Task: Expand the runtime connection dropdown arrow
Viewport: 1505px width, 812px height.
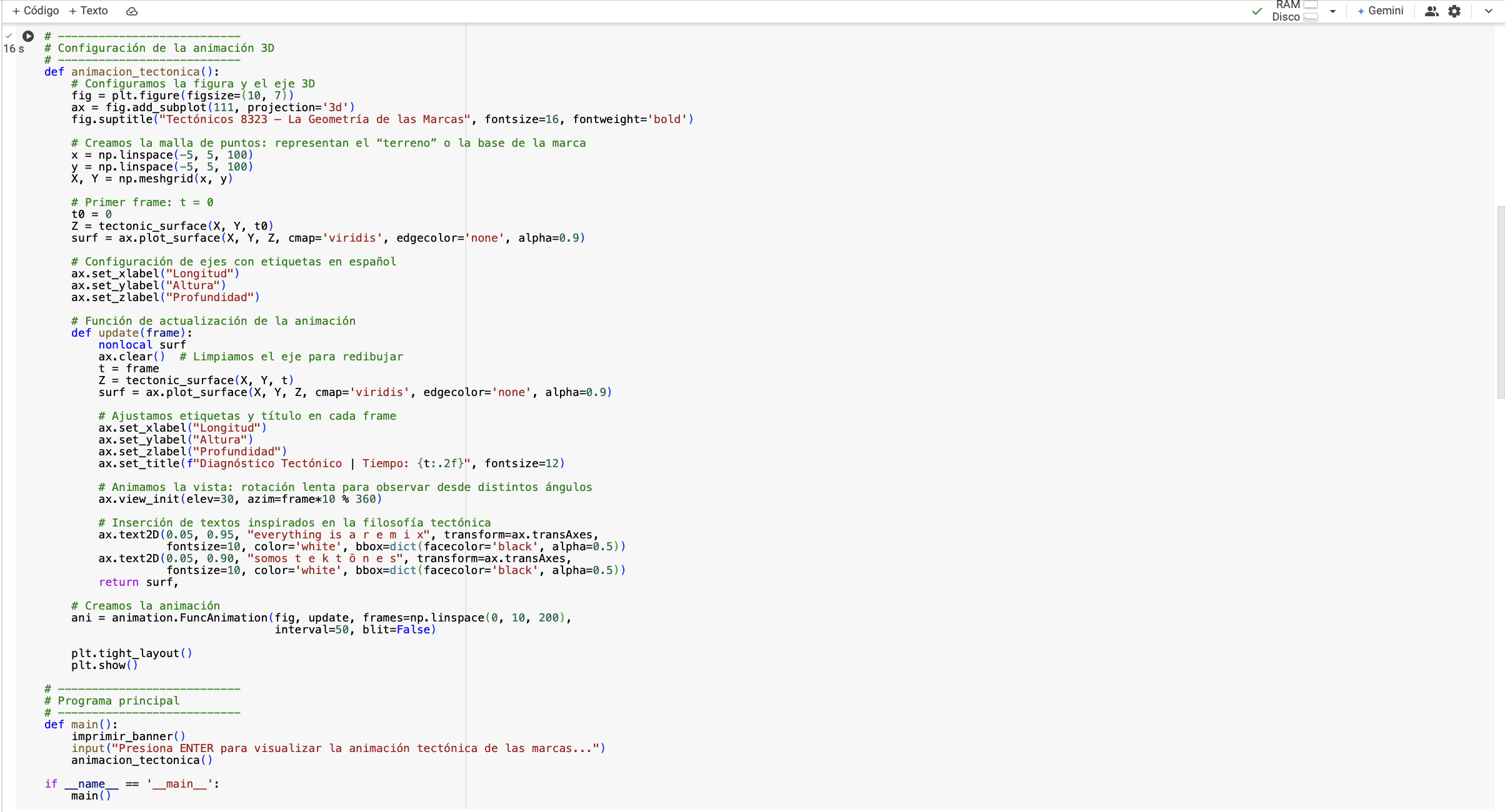Action: coord(1332,11)
